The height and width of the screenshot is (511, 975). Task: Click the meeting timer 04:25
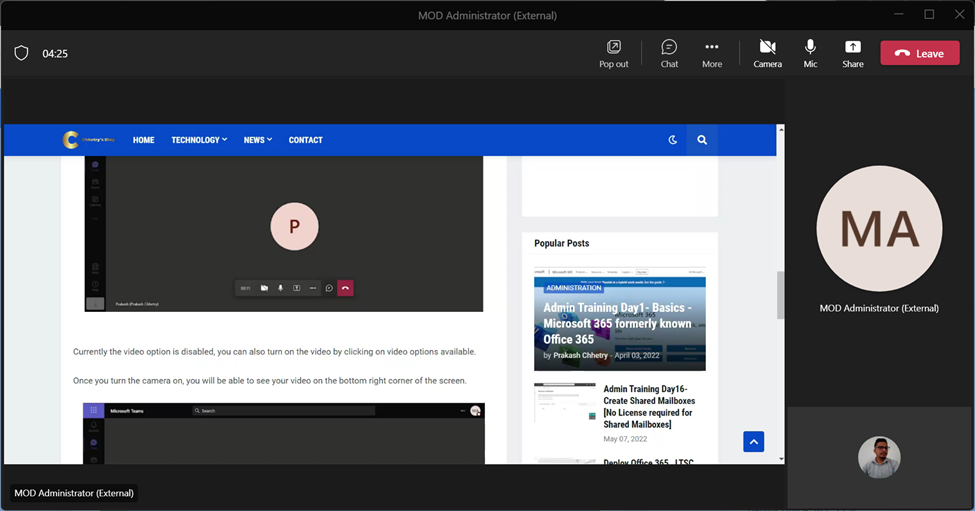click(x=55, y=54)
